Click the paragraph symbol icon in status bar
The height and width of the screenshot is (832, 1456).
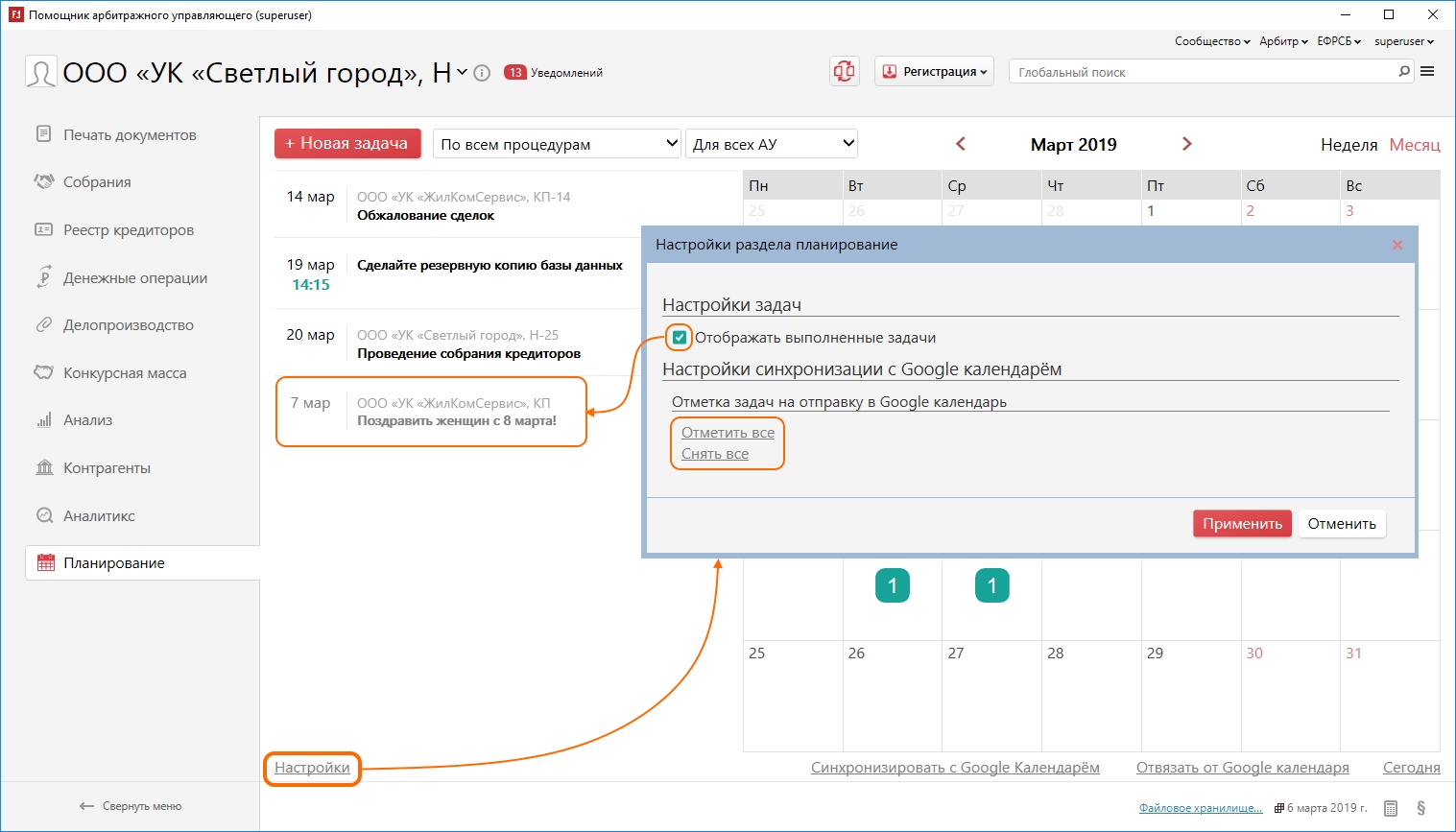[x=1421, y=808]
